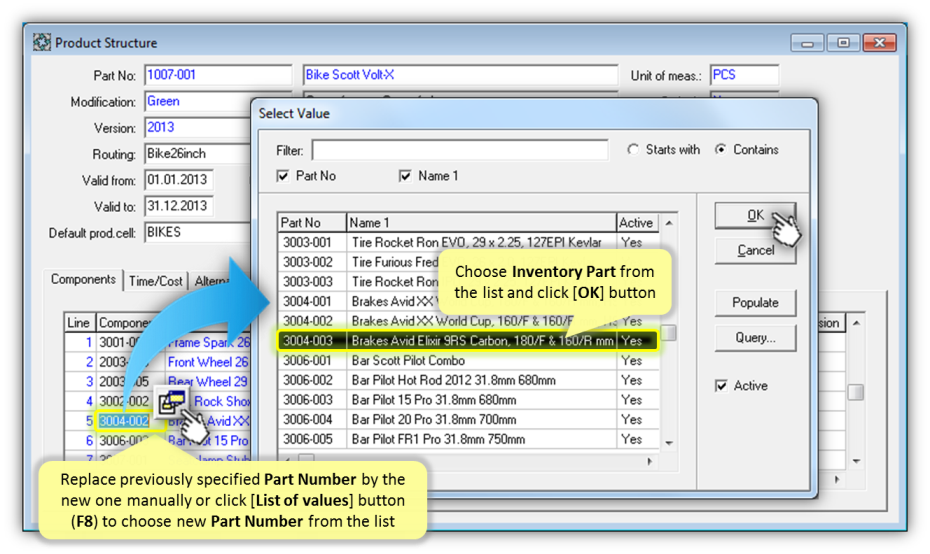Maximize the Product Structure window
Image resolution: width=930 pixels, height=554 pixels.
843,43
